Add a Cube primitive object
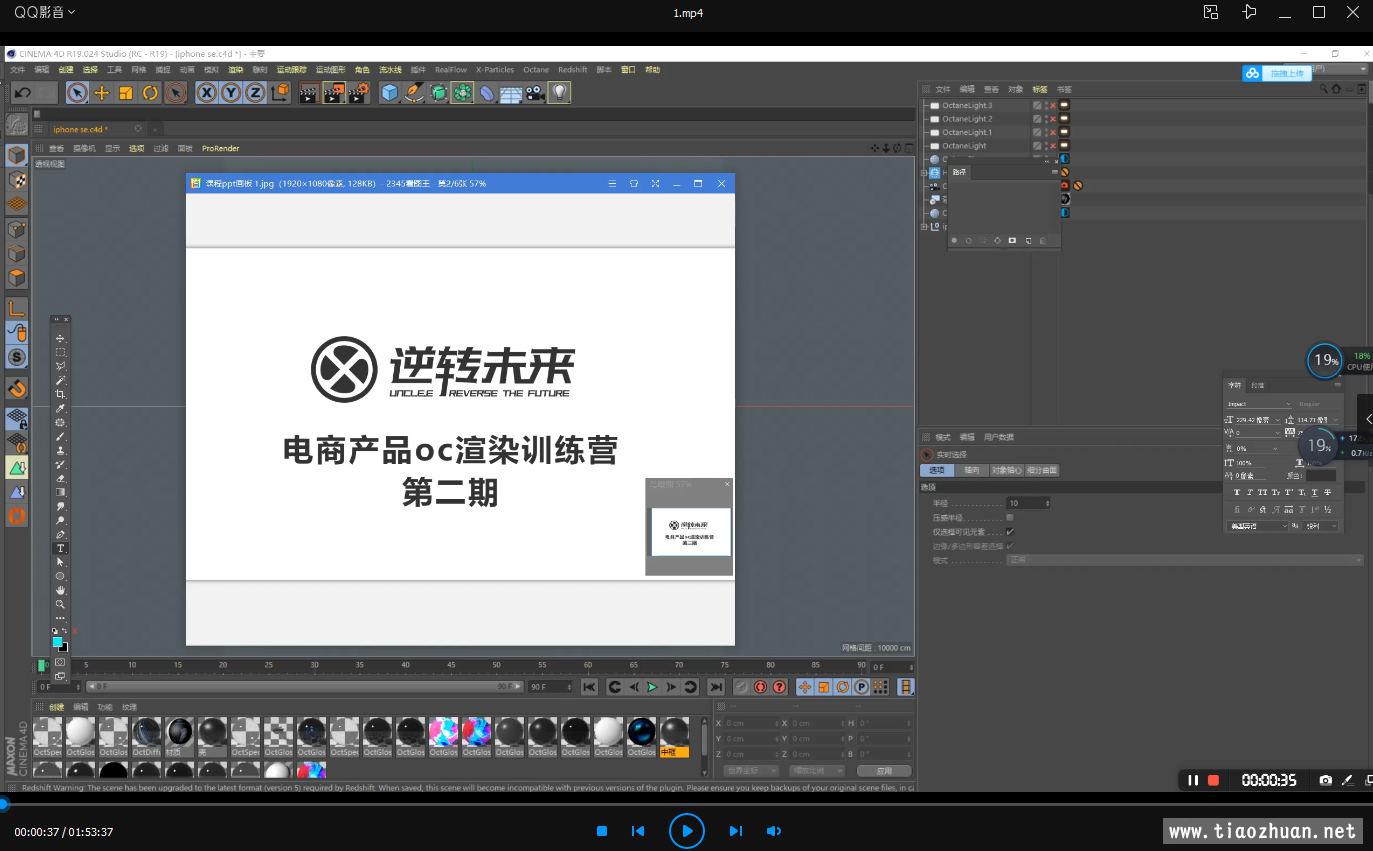The width and height of the screenshot is (1373, 851). (389, 93)
